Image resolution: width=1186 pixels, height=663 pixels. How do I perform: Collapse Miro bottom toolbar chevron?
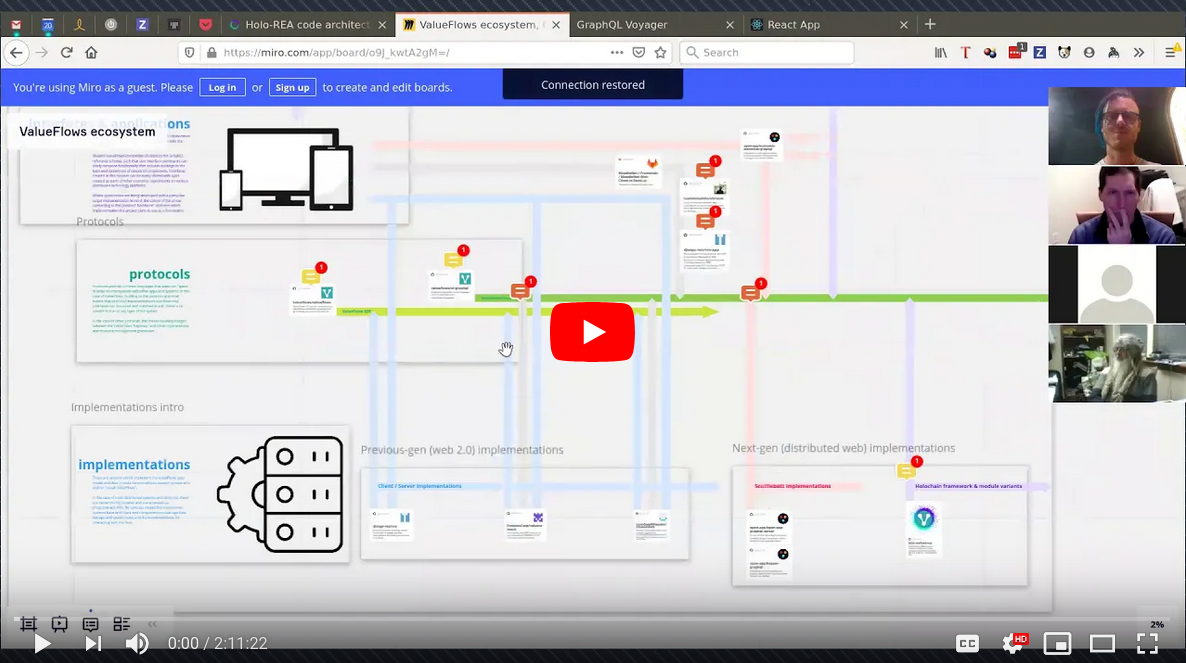[x=152, y=624]
